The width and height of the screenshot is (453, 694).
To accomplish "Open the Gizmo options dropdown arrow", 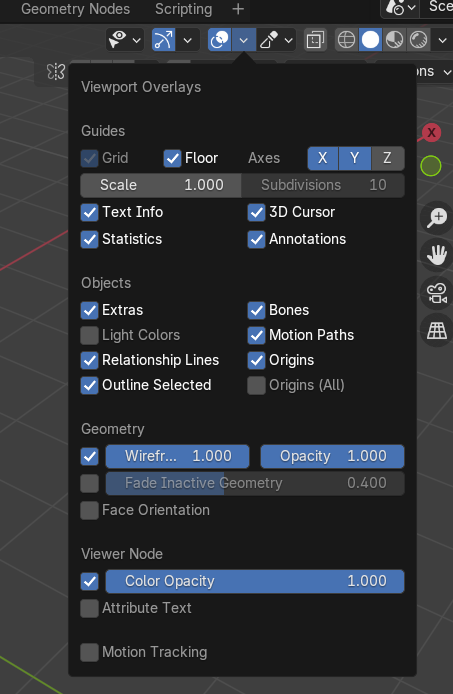I will point(188,40).
